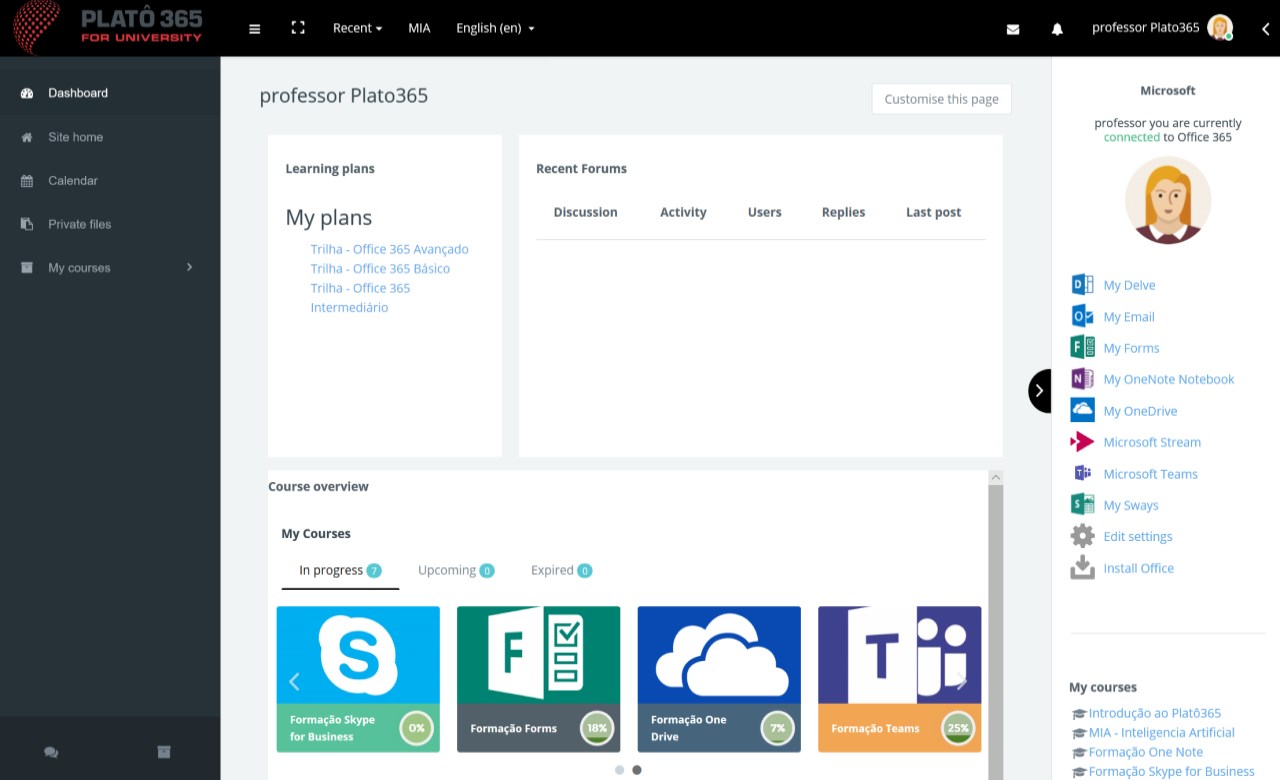Select the In progress tab
Screen dimensions: 1280x780
[x=340, y=570]
